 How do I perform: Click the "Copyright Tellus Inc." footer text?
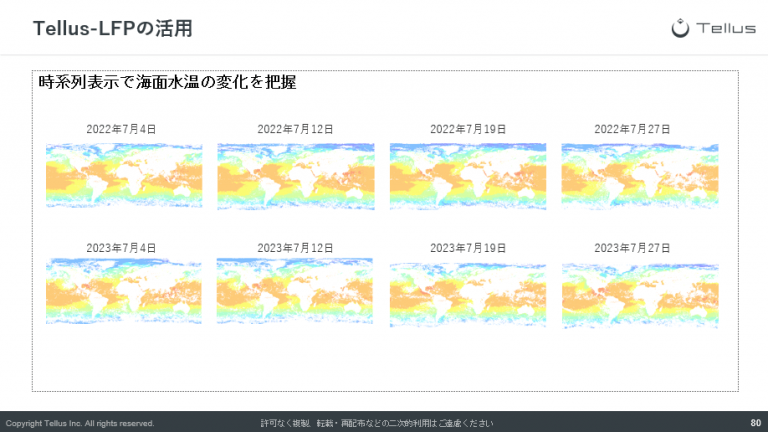click(80, 423)
